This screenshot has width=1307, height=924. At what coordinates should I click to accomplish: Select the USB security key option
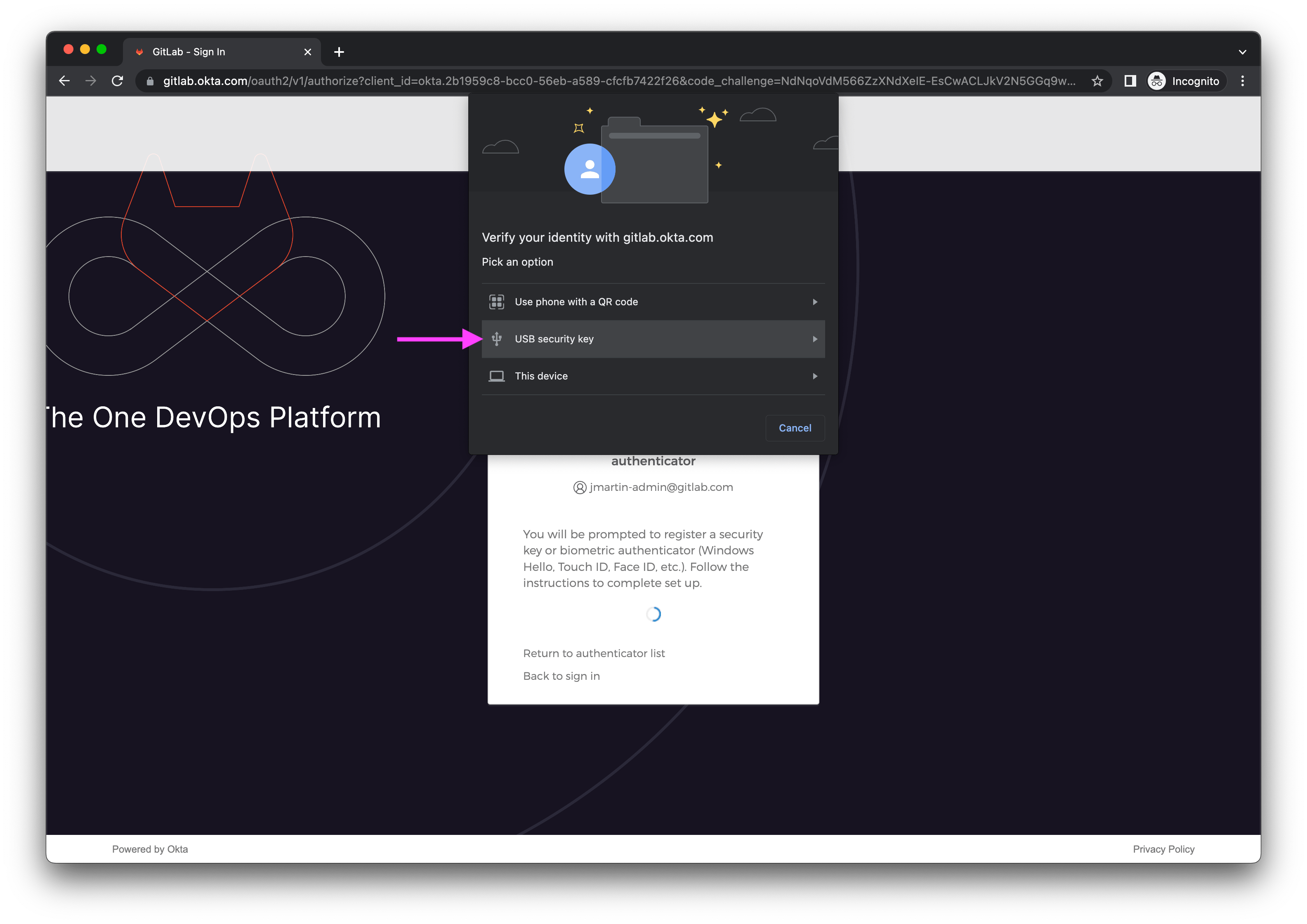pos(653,339)
